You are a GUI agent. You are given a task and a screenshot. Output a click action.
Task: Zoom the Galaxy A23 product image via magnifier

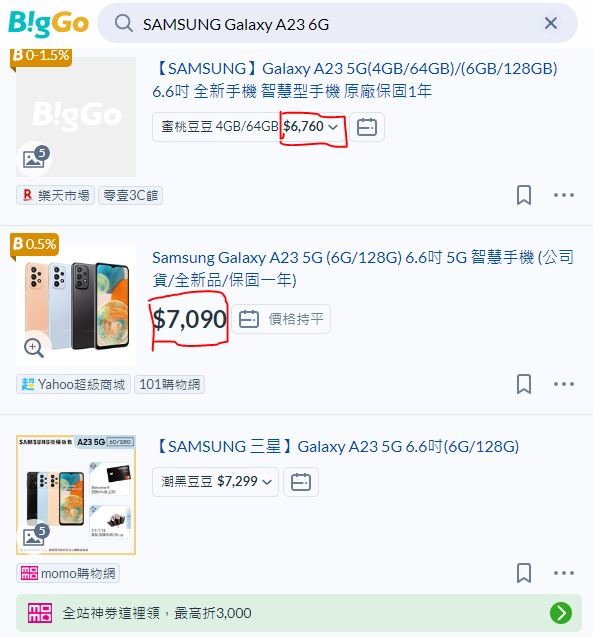pyautogui.click(x=34, y=348)
